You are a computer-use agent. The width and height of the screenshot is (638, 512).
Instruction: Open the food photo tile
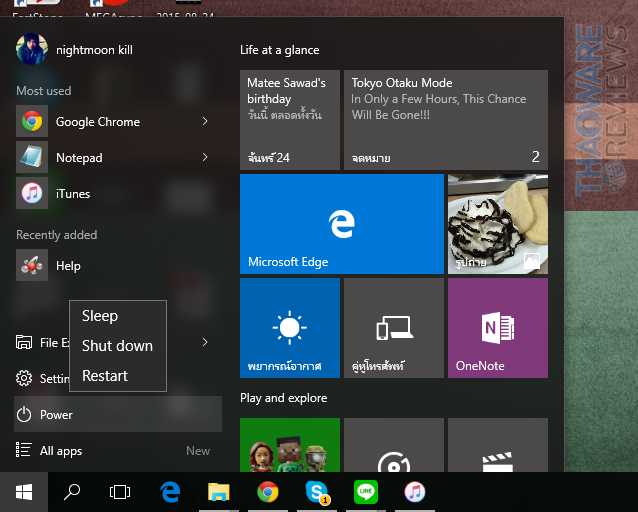point(497,223)
